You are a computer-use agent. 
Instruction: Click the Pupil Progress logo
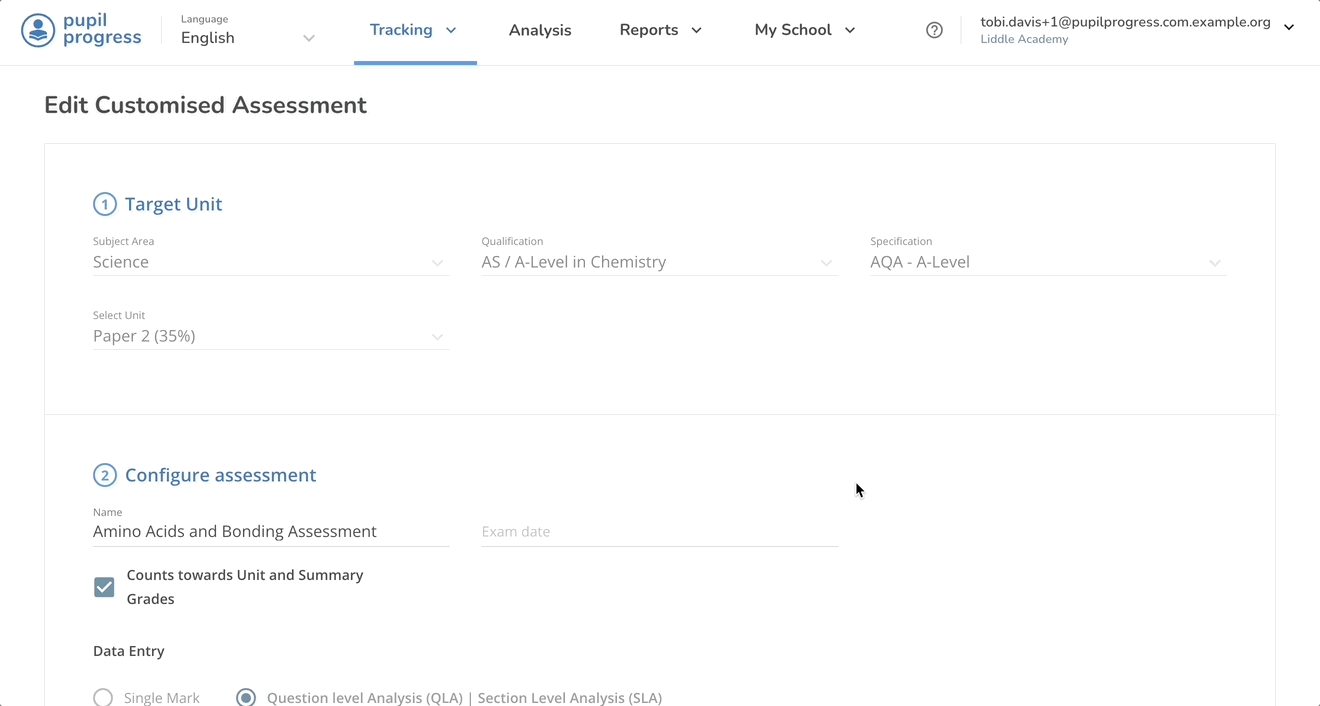point(81,30)
